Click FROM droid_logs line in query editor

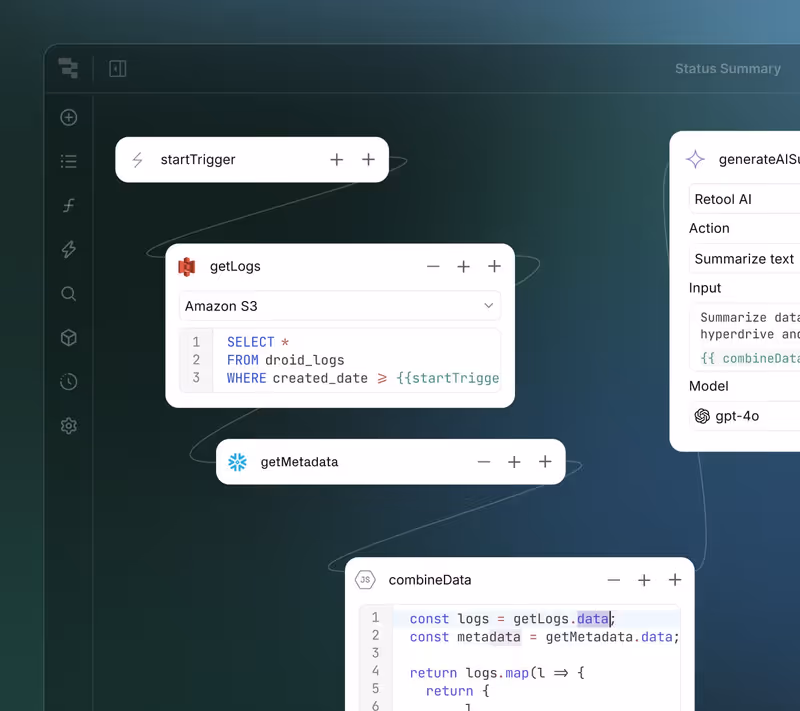286,360
